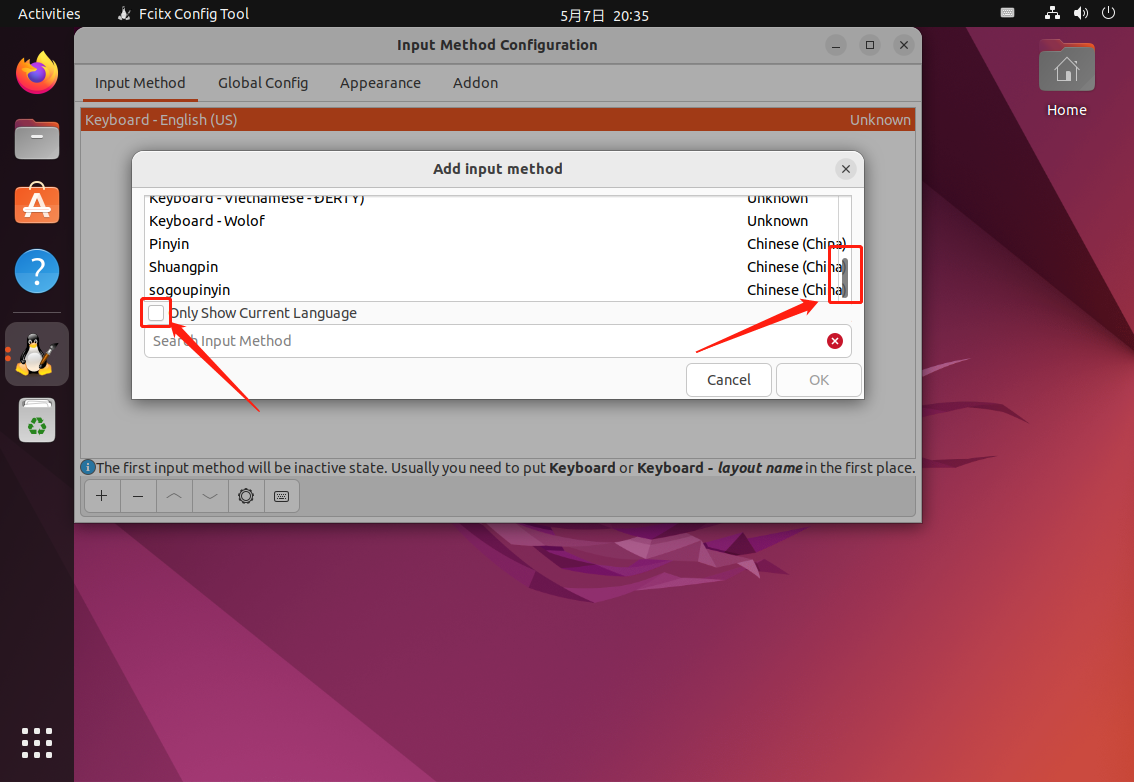Click the move up arrow icon
This screenshot has width=1134, height=782.
(x=174, y=496)
